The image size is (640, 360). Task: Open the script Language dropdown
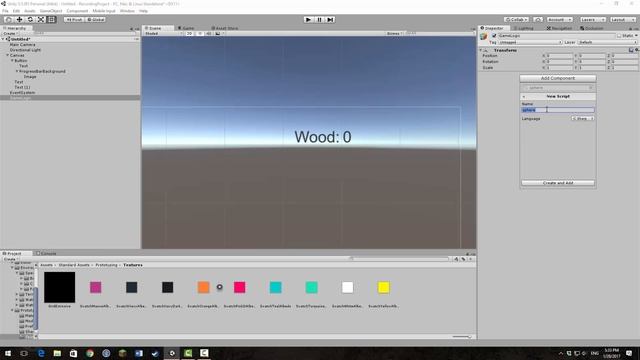[x=582, y=118]
